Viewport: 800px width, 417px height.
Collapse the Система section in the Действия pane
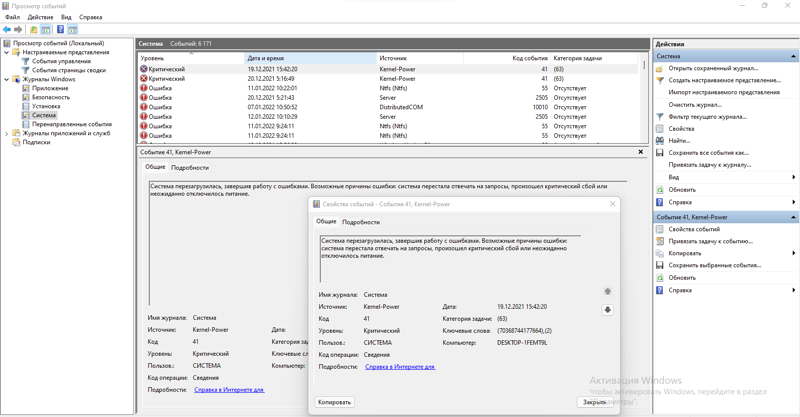pyautogui.click(x=793, y=56)
